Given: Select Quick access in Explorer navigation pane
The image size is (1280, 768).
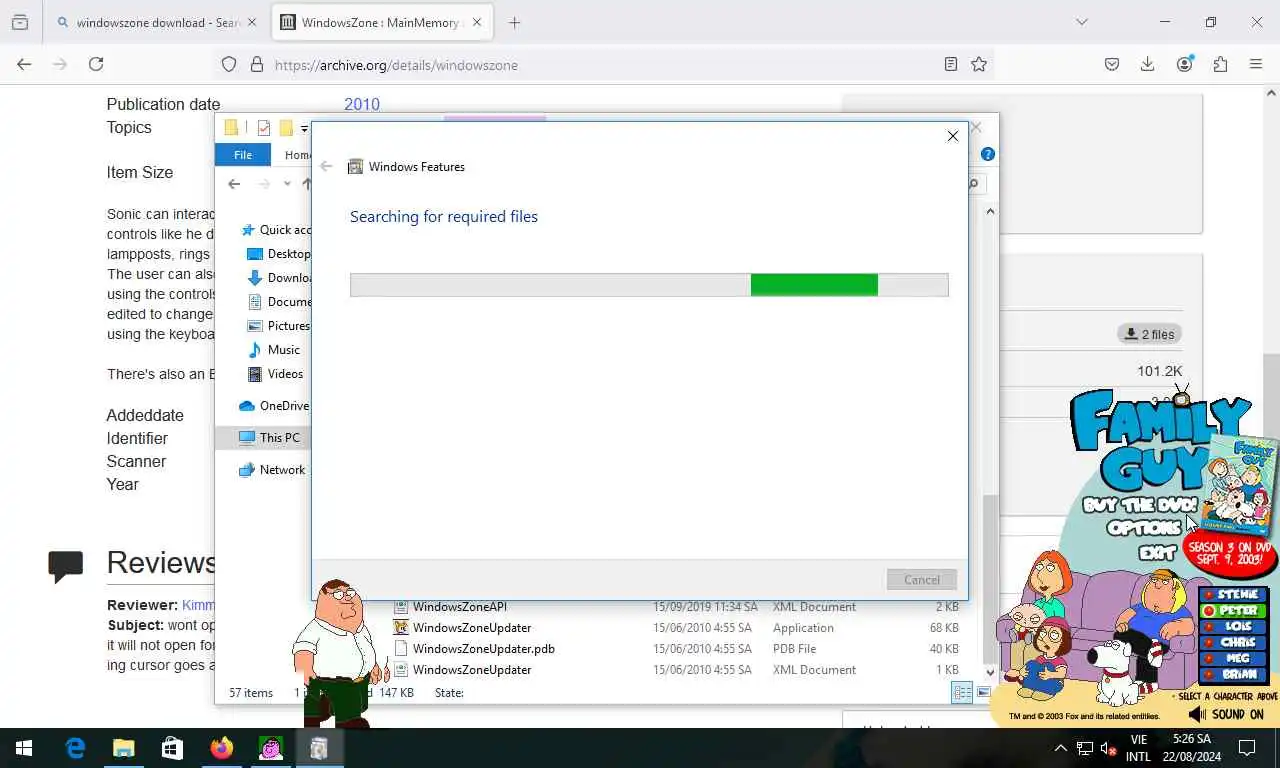Looking at the screenshot, I should pos(276,230).
